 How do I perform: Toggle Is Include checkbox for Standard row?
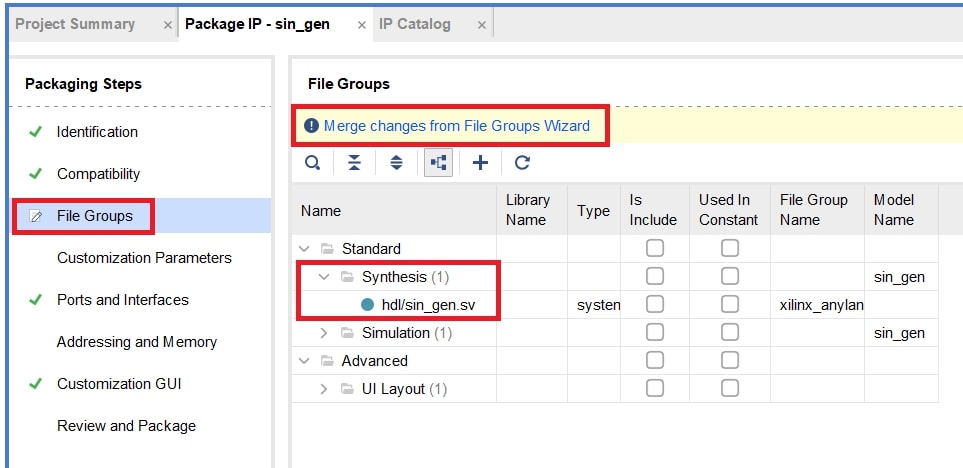pyautogui.click(x=655, y=248)
